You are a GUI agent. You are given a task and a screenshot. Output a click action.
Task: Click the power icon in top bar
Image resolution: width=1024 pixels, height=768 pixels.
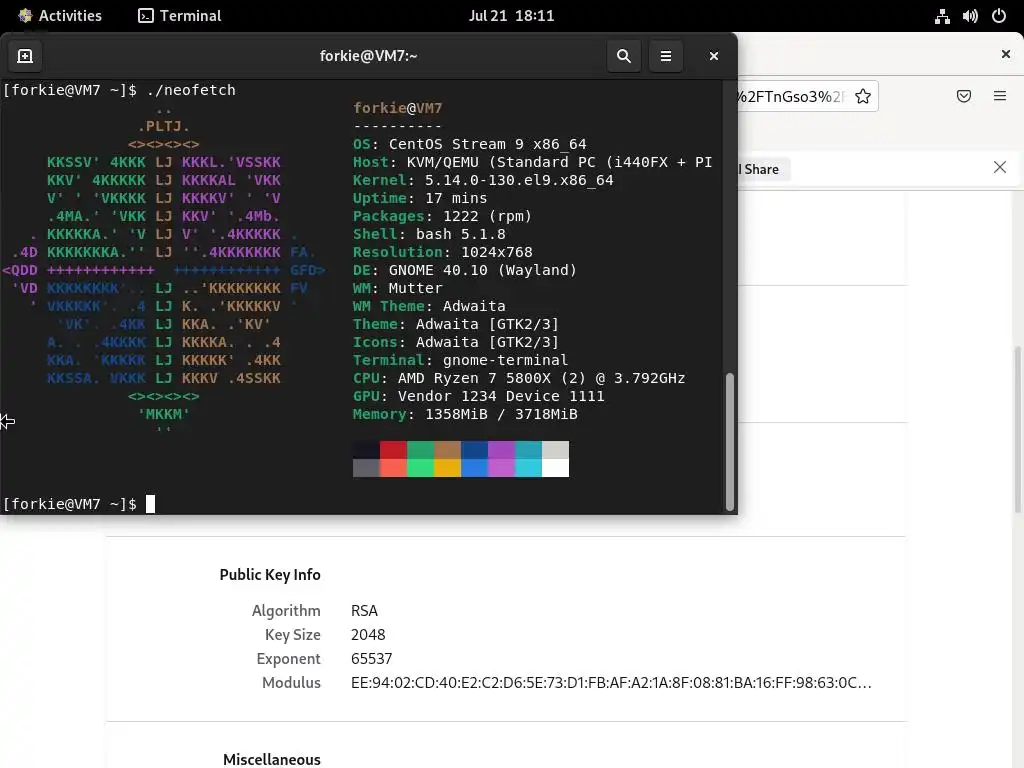(999, 16)
